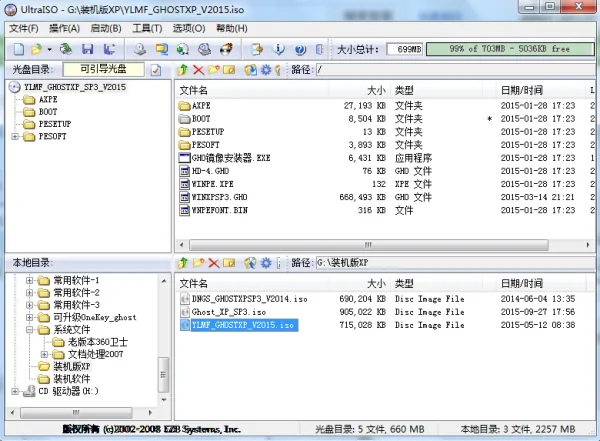Image resolution: width=600 pixels, height=441 pixels.
Task: Expand the 常用软件-1 folder node
Action: pos(29,280)
